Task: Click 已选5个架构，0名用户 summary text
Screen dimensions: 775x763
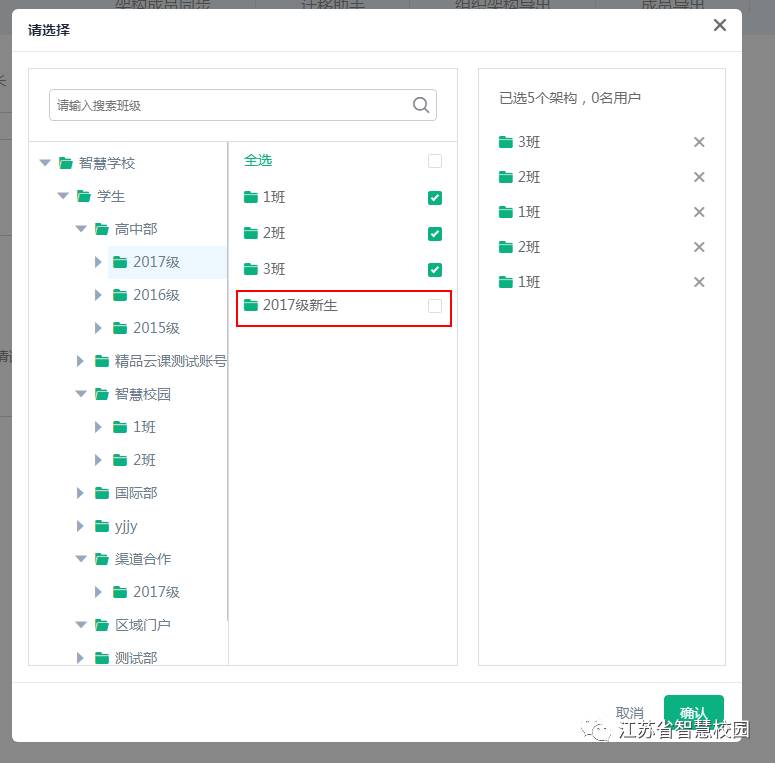Action: point(569,98)
